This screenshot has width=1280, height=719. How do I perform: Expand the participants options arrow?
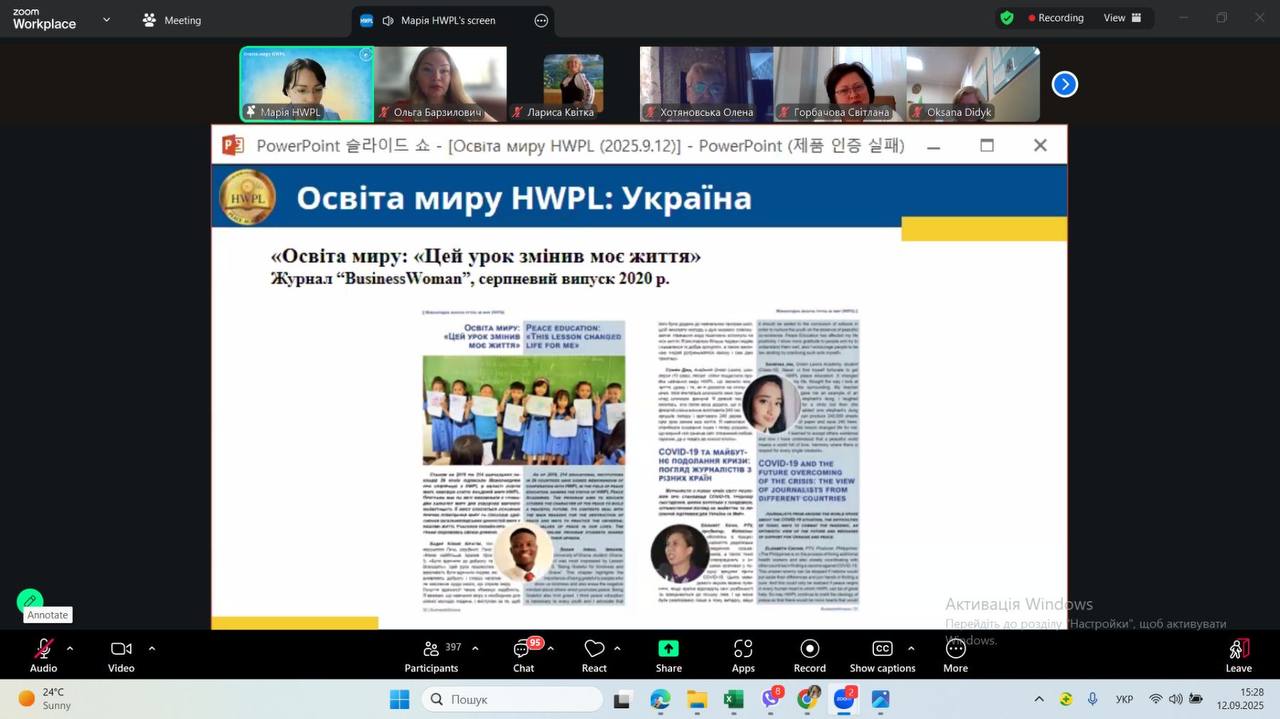pyautogui.click(x=475, y=648)
